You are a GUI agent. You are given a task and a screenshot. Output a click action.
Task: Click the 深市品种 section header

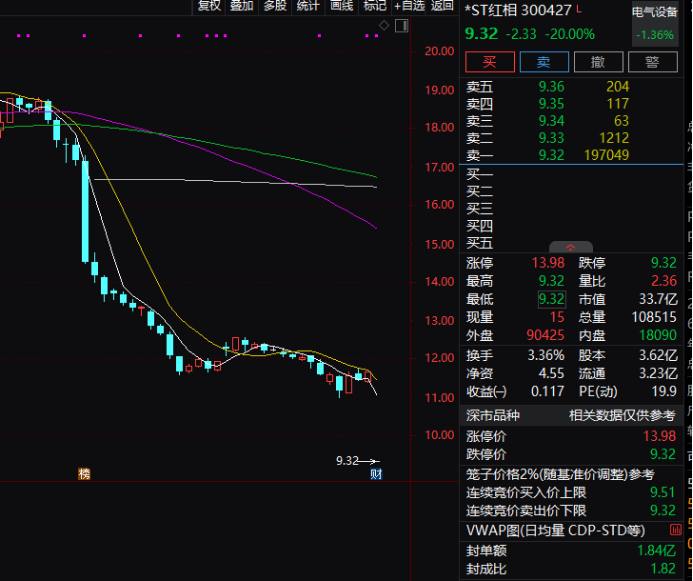[571, 415]
